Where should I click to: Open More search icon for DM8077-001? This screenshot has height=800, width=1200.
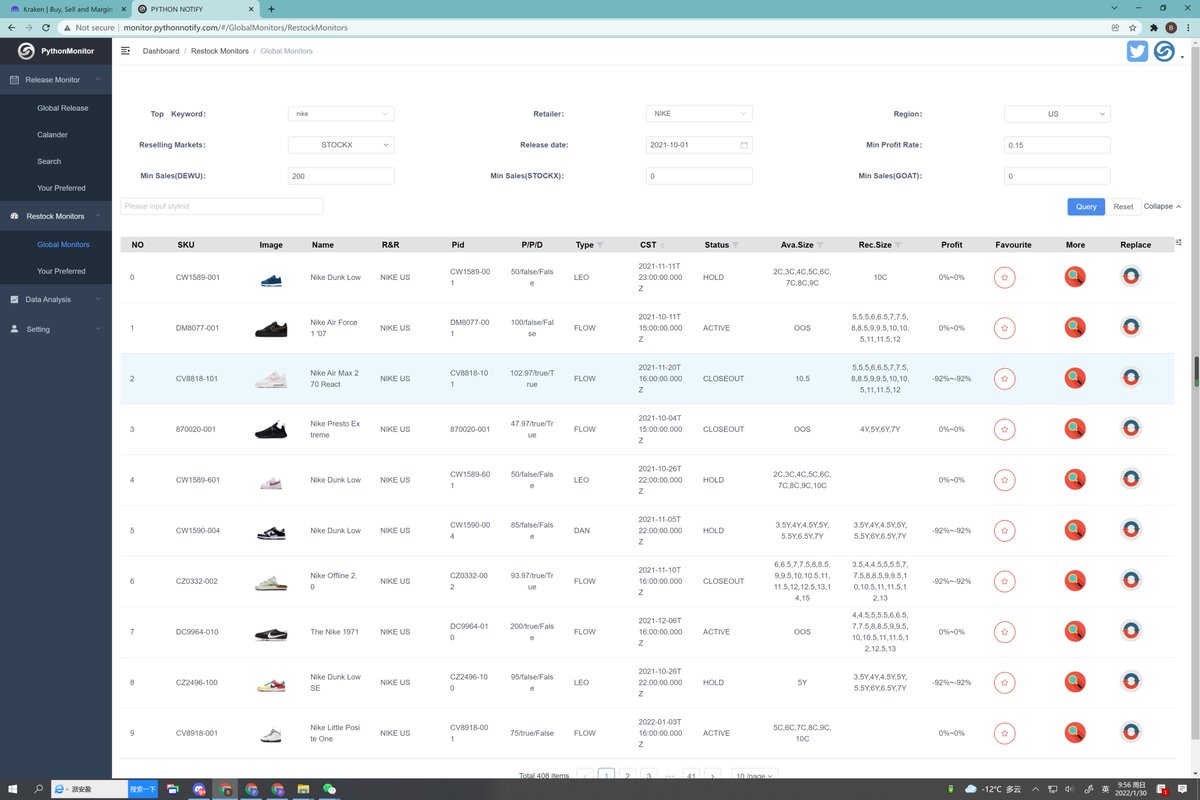point(1075,327)
